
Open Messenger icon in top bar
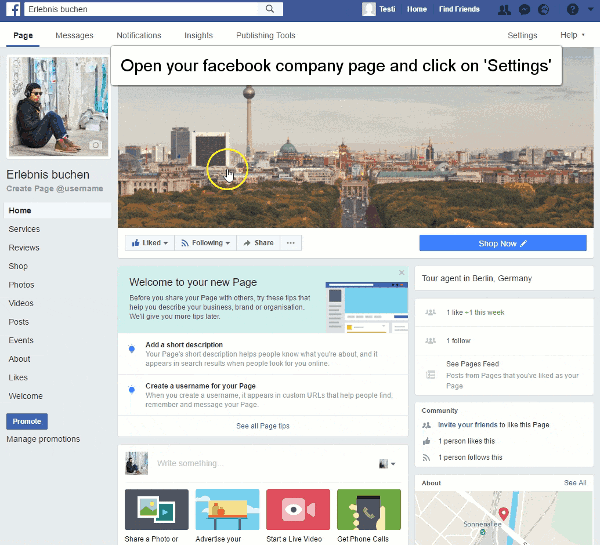(524, 9)
